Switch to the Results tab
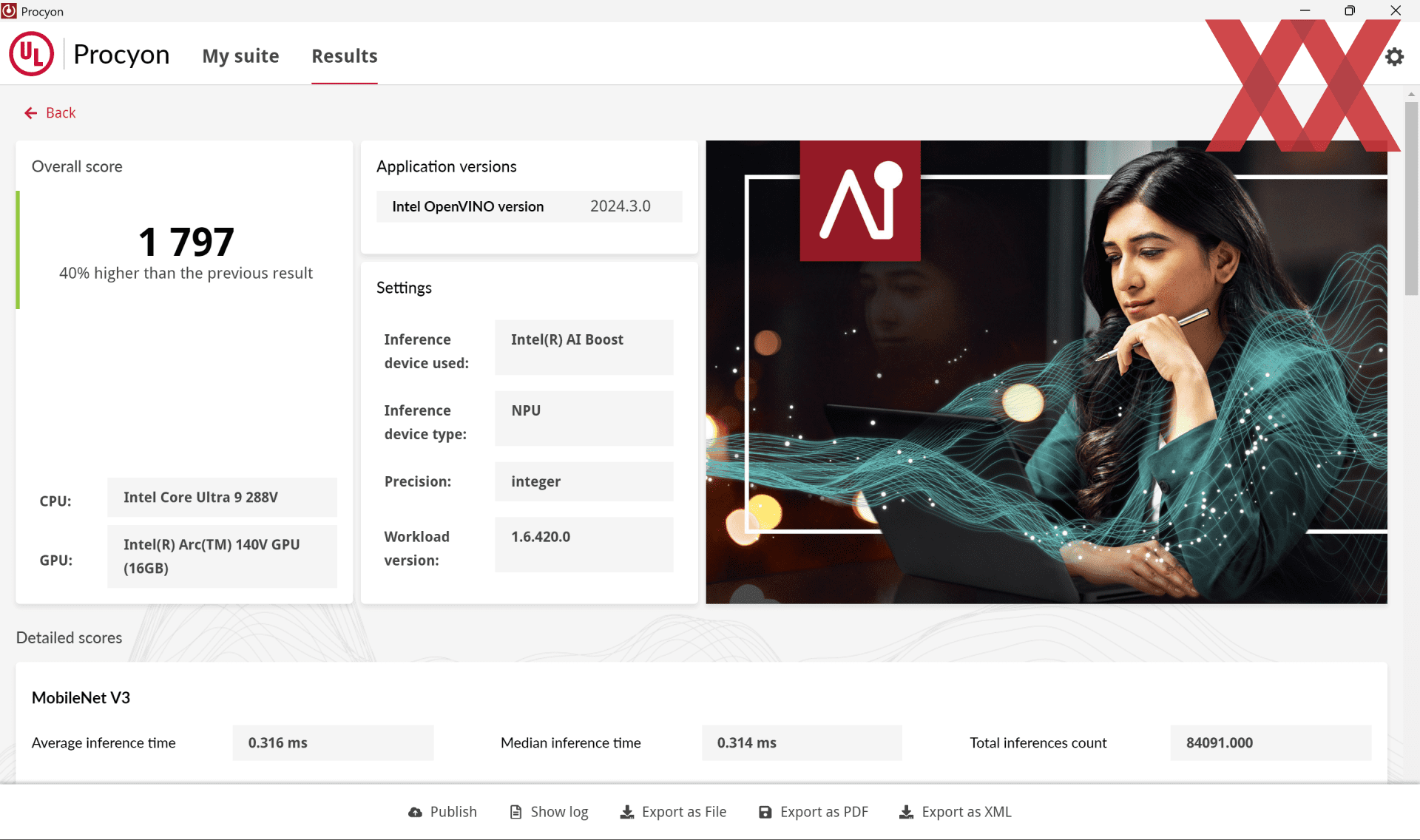This screenshot has width=1420, height=840. point(345,56)
